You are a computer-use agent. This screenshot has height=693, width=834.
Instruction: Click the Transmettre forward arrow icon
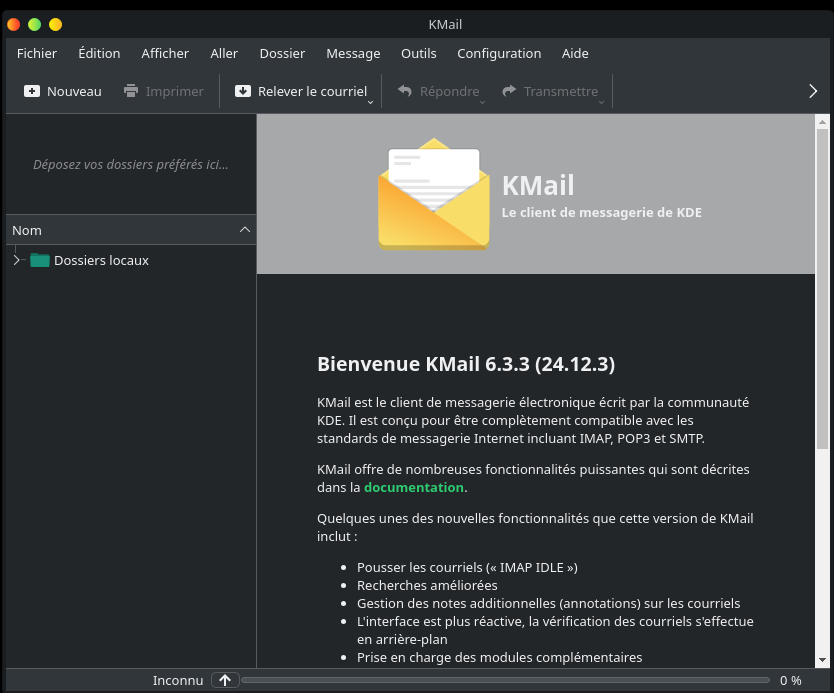pos(509,91)
